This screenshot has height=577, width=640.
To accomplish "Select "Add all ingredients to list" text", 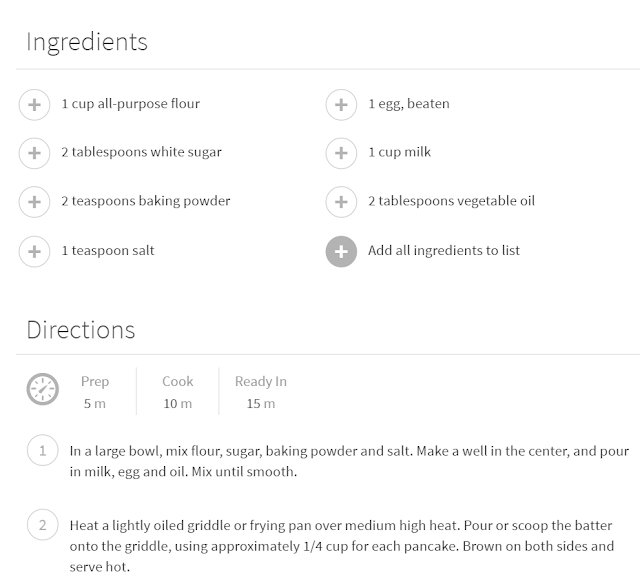I will [443, 251].
